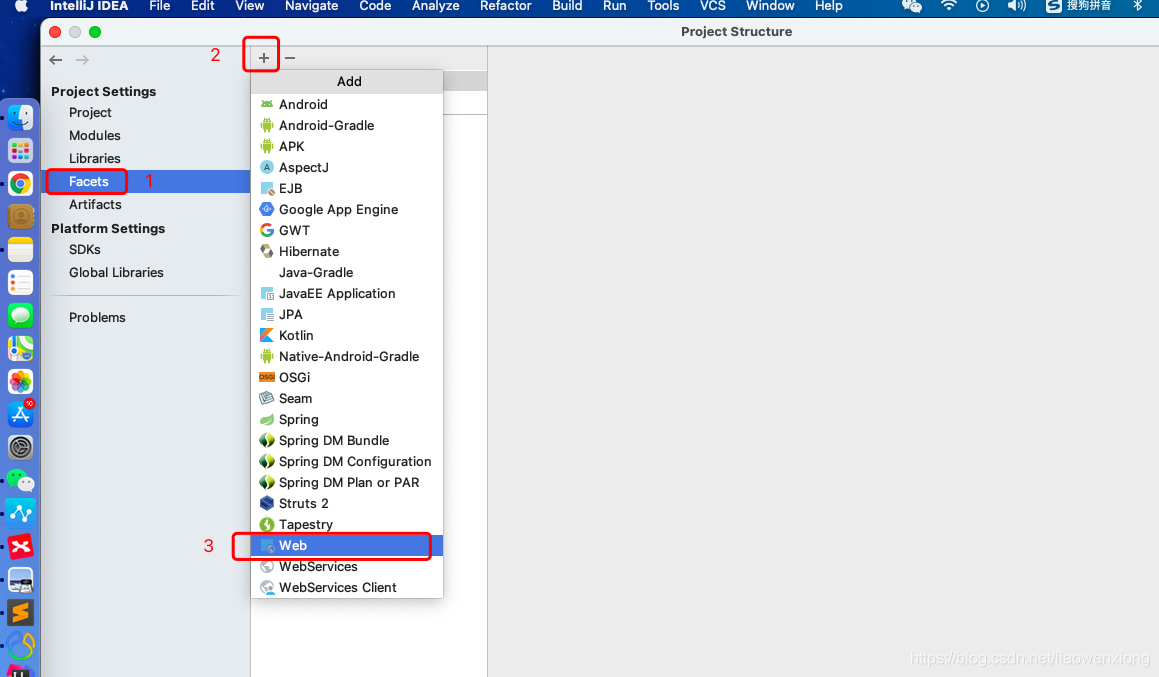Select the highlighted Web facet

(347, 545)
